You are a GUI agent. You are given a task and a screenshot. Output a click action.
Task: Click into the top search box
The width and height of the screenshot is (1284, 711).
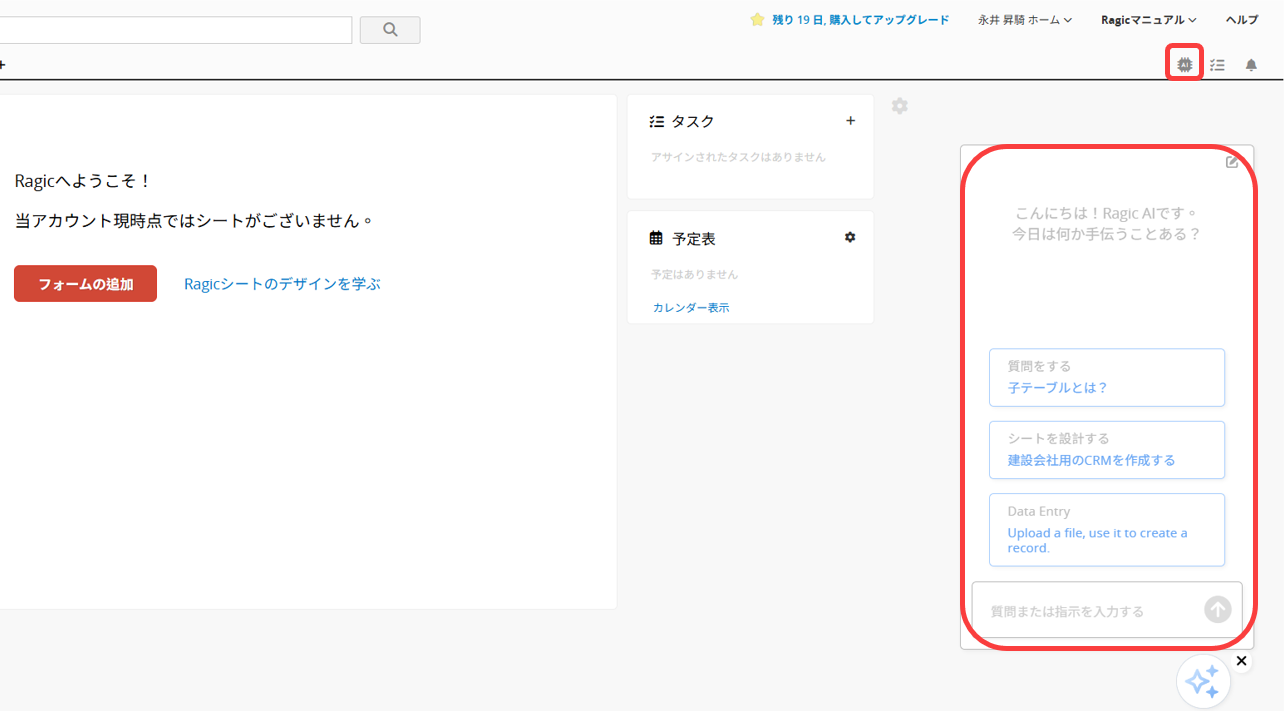pos(175,30)
